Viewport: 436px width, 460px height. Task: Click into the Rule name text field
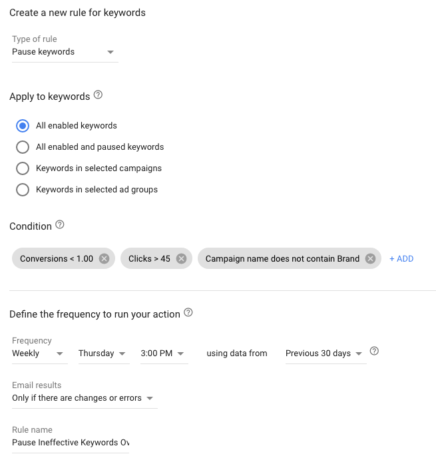coord(70,443)
